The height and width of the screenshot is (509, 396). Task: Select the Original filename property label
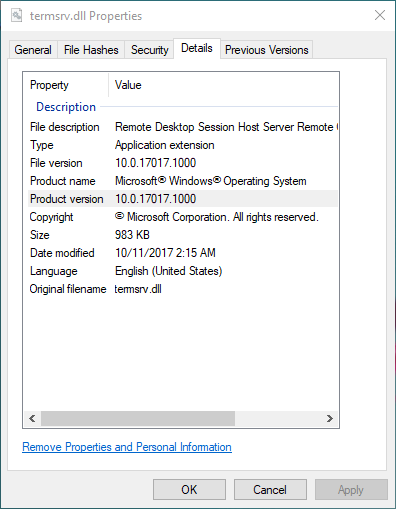click(68, 289)
